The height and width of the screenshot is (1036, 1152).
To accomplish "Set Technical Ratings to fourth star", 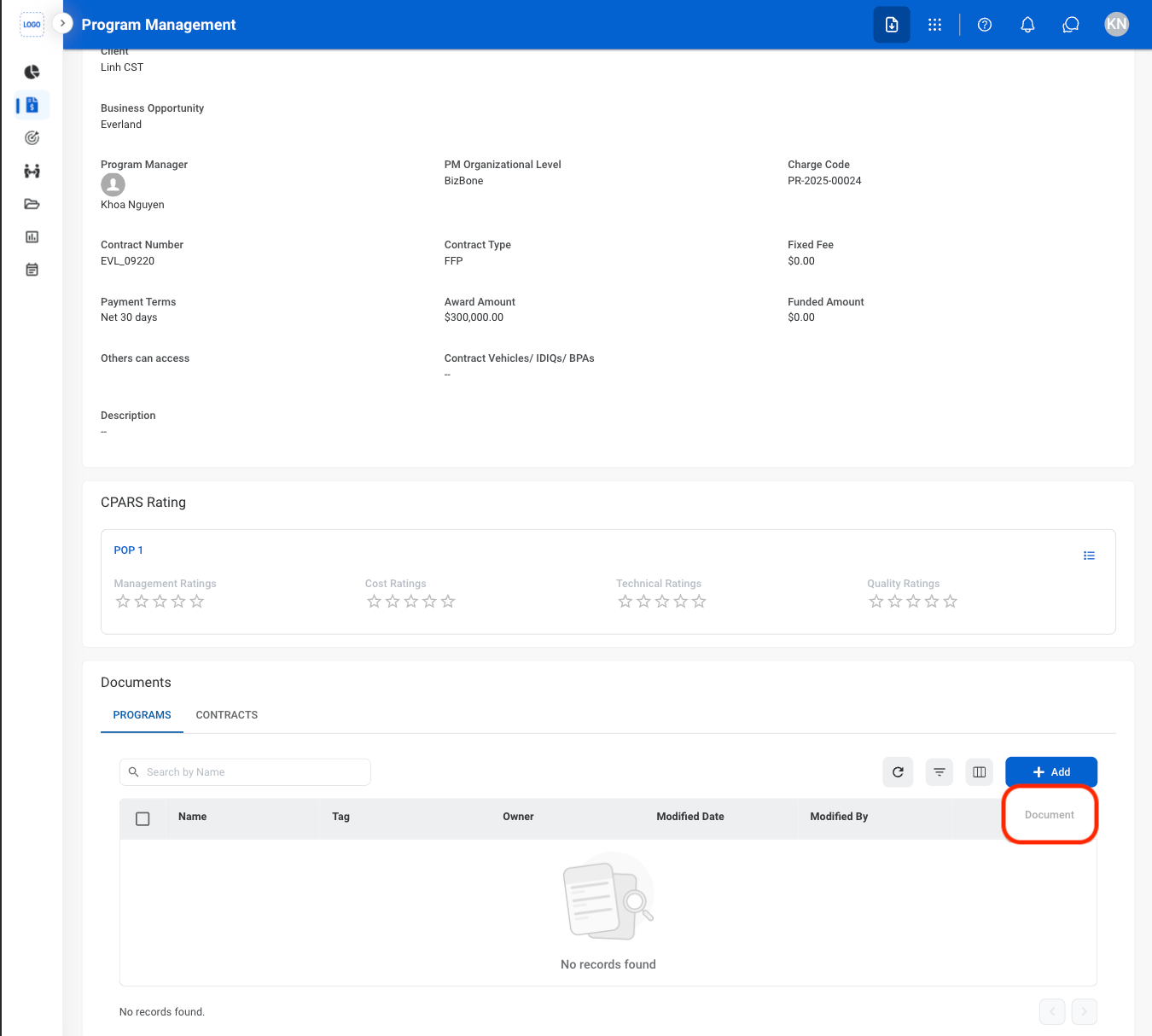I will tap(680, 602).
